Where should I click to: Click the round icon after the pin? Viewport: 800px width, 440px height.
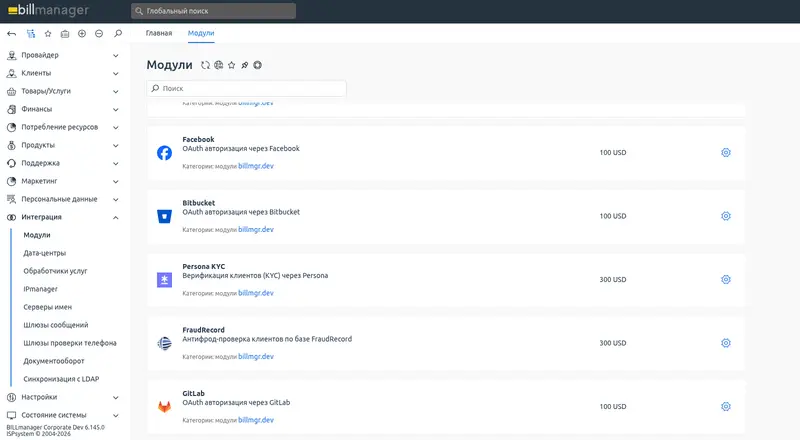click(x=258, y=65)
